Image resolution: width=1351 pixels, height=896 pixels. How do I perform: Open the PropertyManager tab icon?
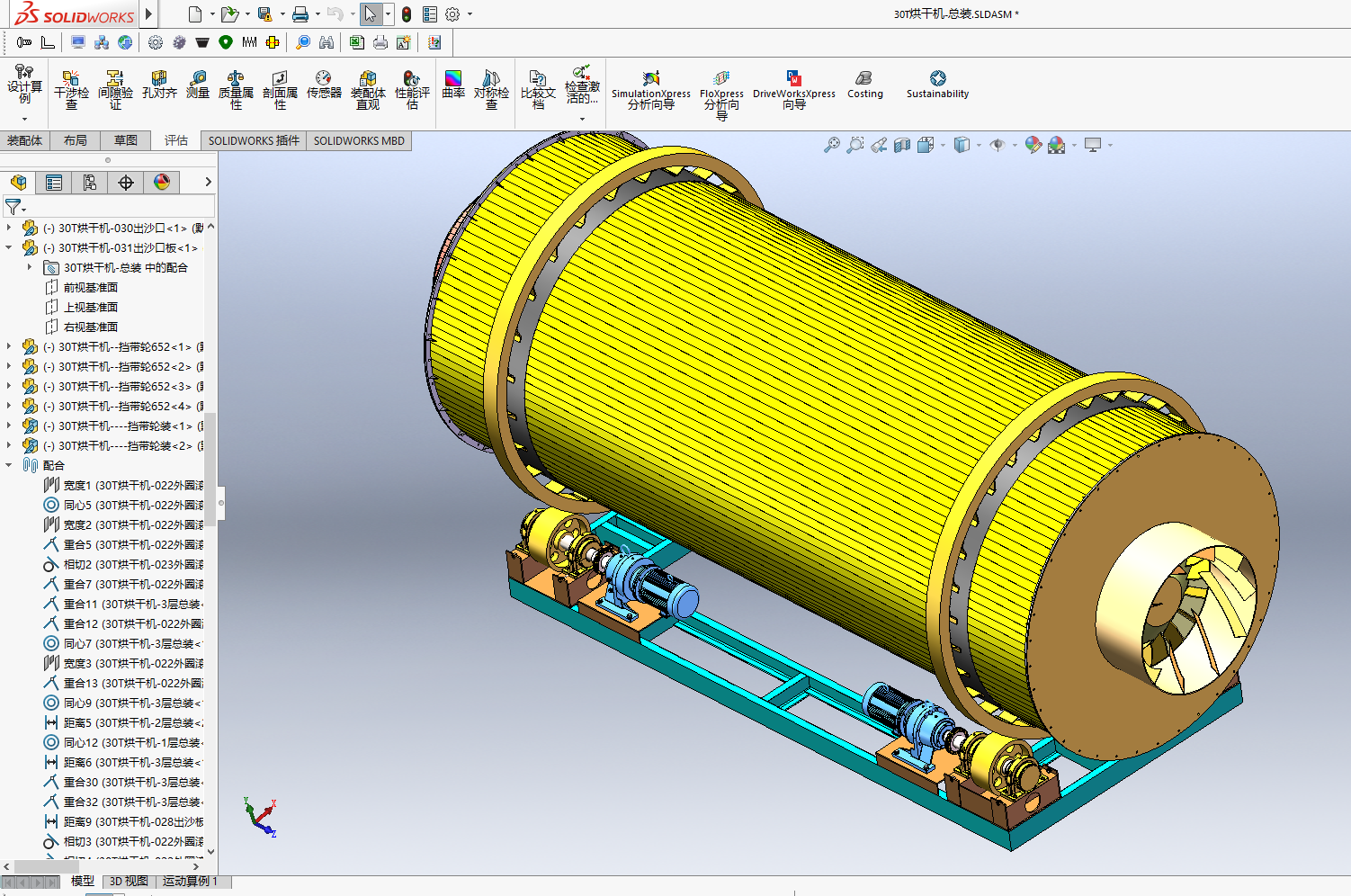[54, 183]
